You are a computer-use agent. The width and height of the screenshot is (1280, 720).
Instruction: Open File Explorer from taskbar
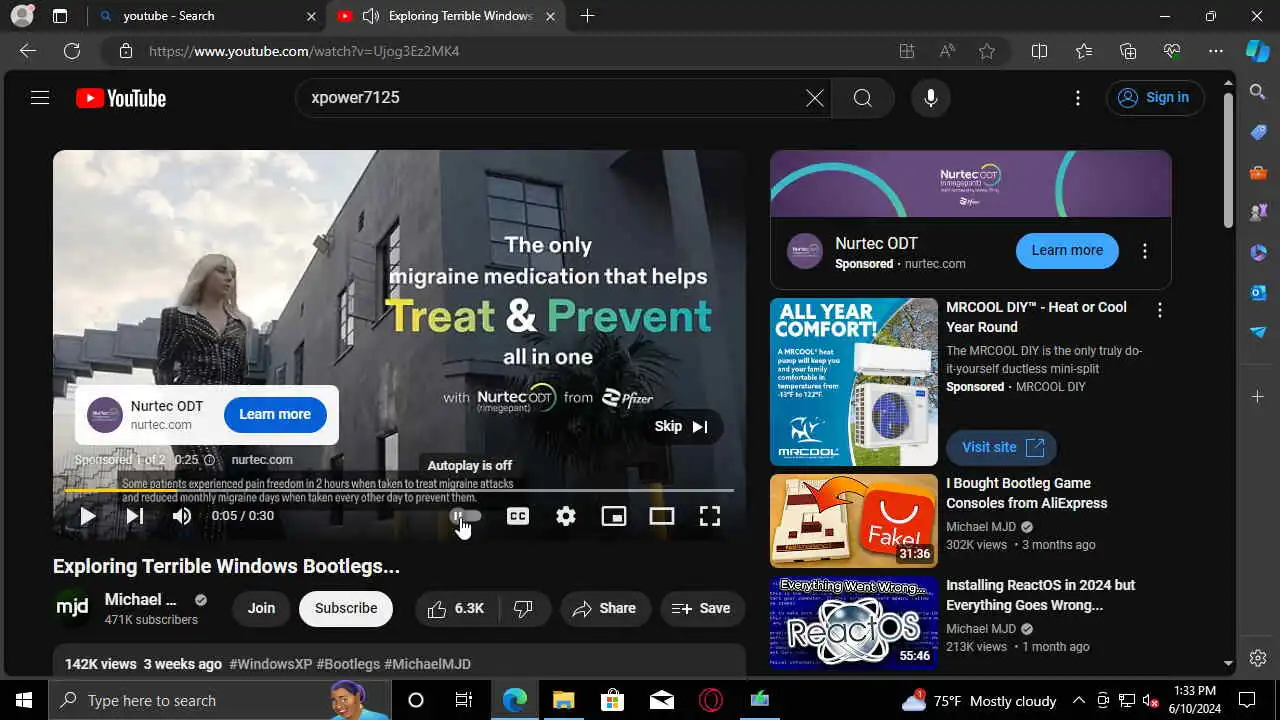tap(563, 700)
